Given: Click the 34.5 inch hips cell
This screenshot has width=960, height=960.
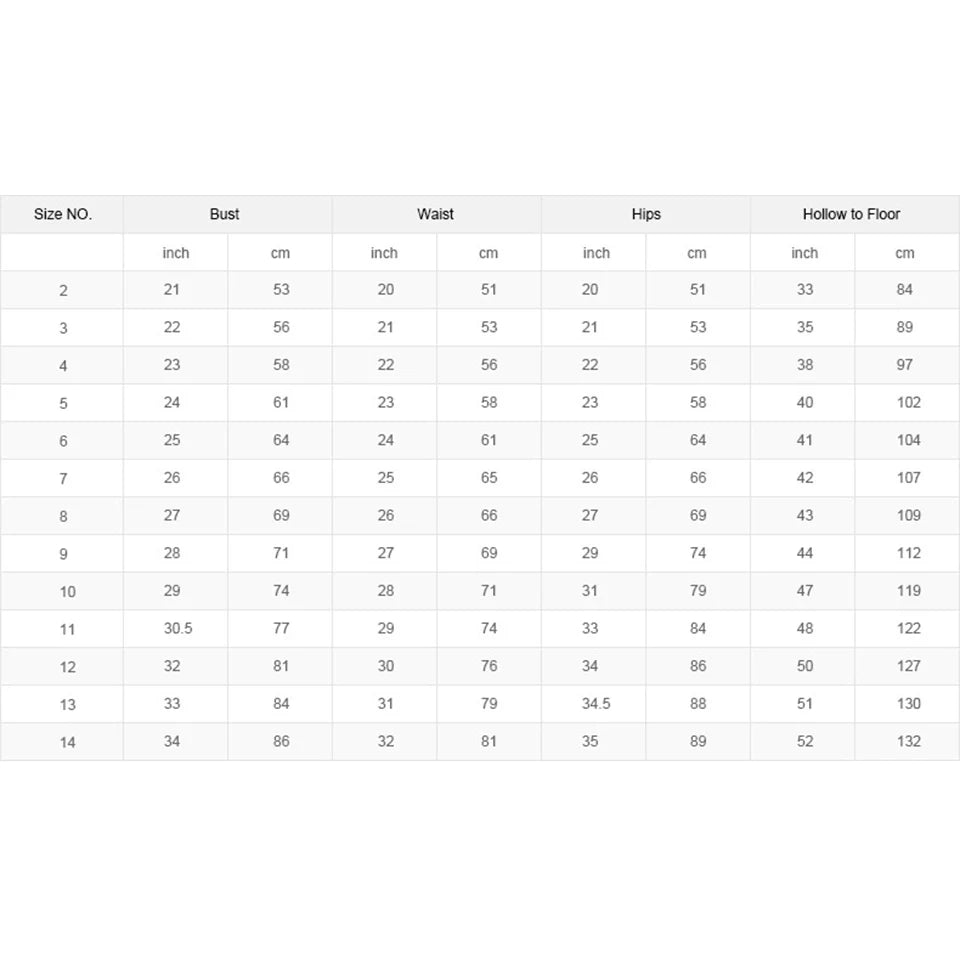Looking at the screenshot, I should coord(596,704).
